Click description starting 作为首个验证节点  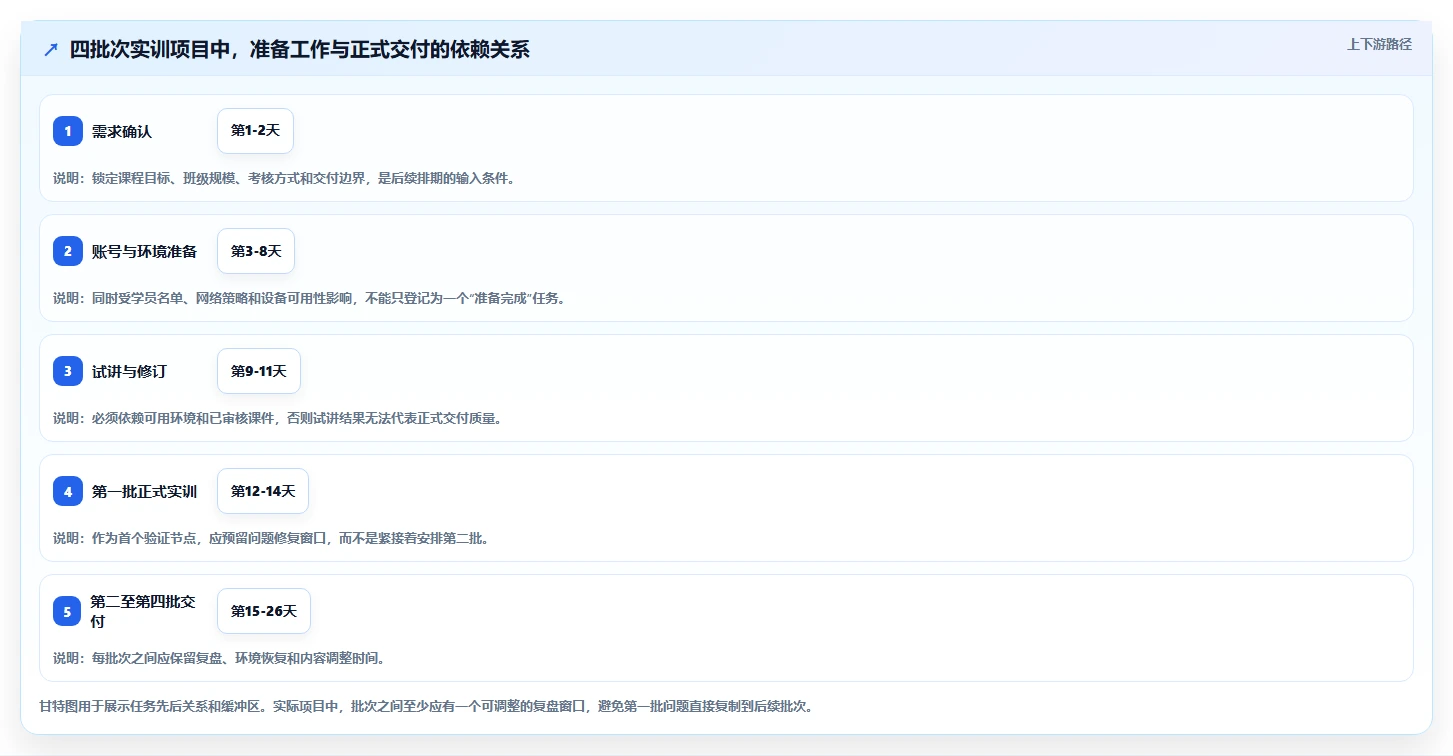click(271, 538)
